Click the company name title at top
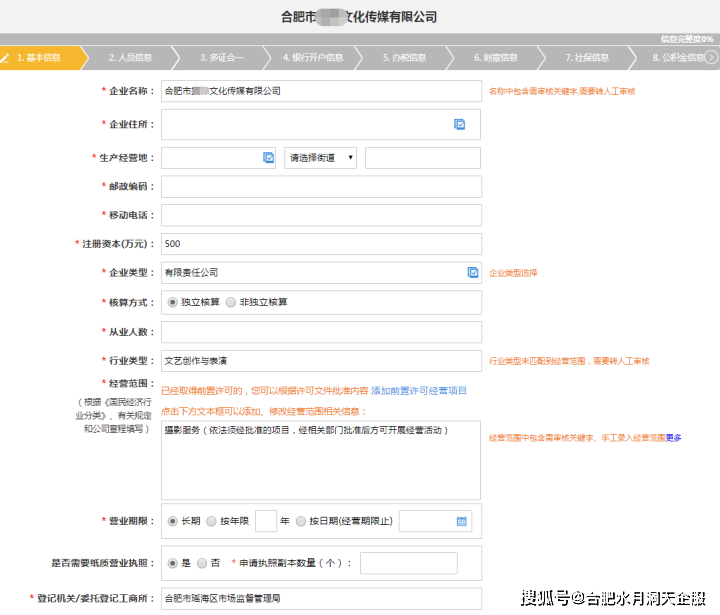 [359, 17]
